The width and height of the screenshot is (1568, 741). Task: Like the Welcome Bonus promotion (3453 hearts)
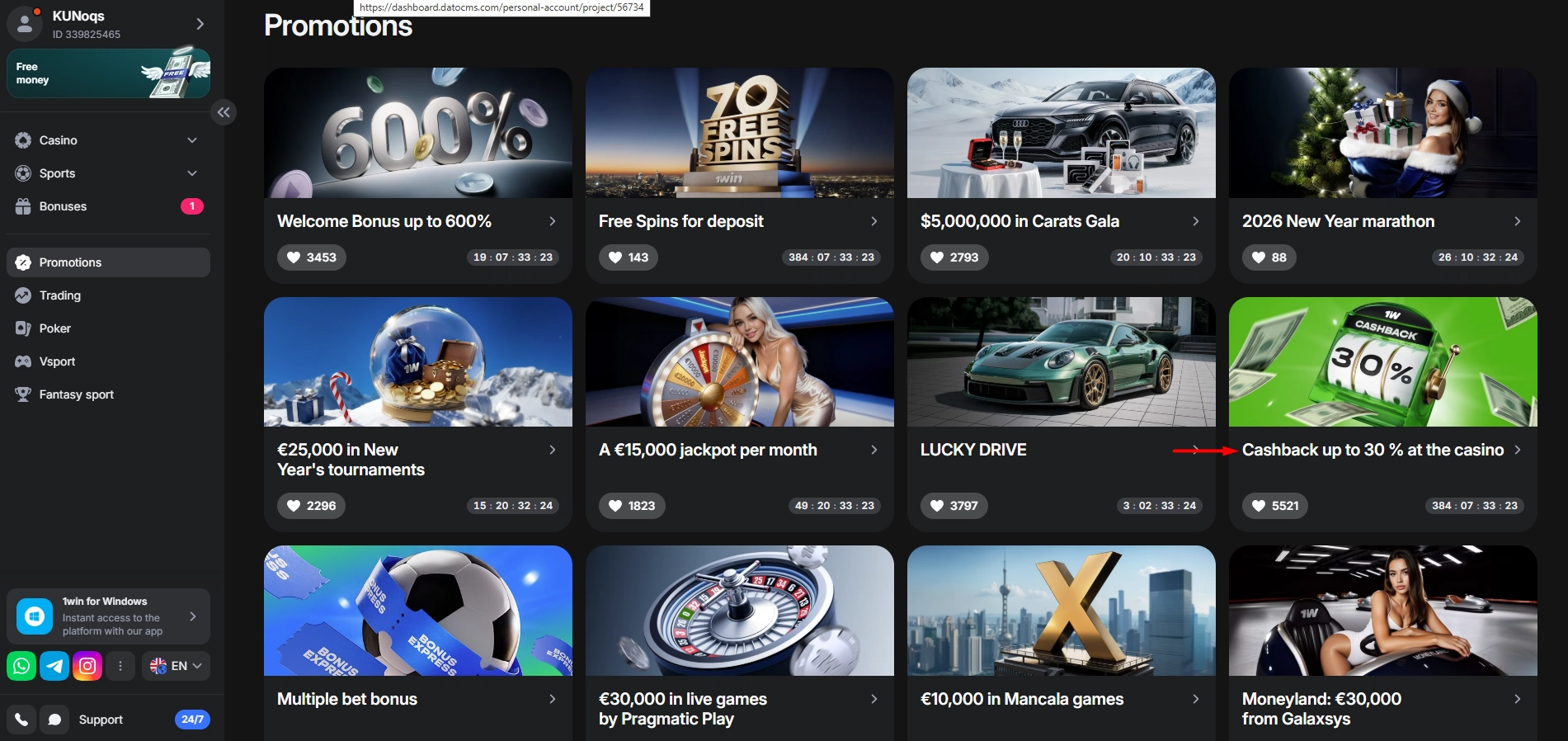click(x=312, y=257)
